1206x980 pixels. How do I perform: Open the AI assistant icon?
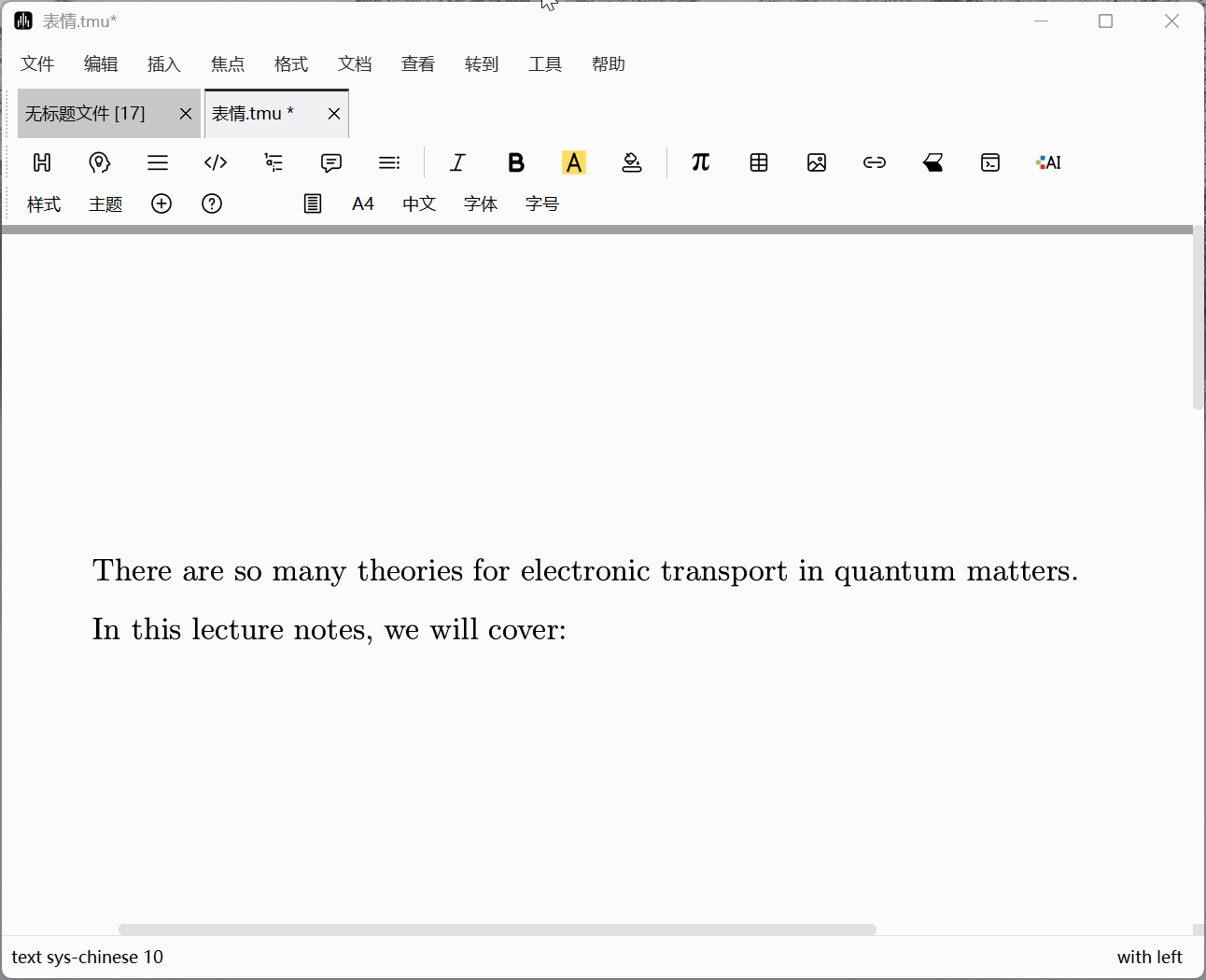coord(1048,162)
